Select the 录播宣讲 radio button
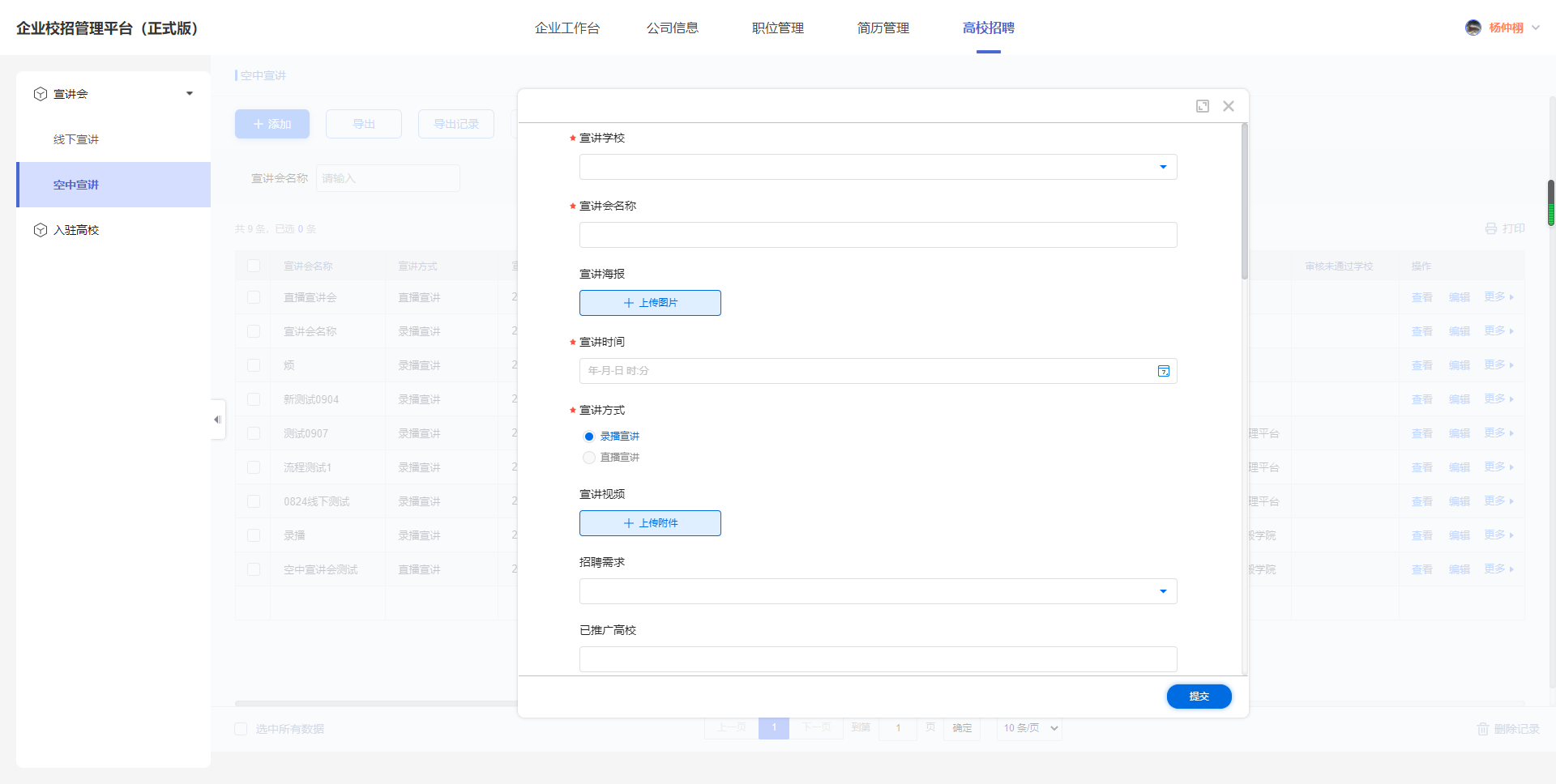Screen dimensions: 1556x784 click(x=589, y=437)
